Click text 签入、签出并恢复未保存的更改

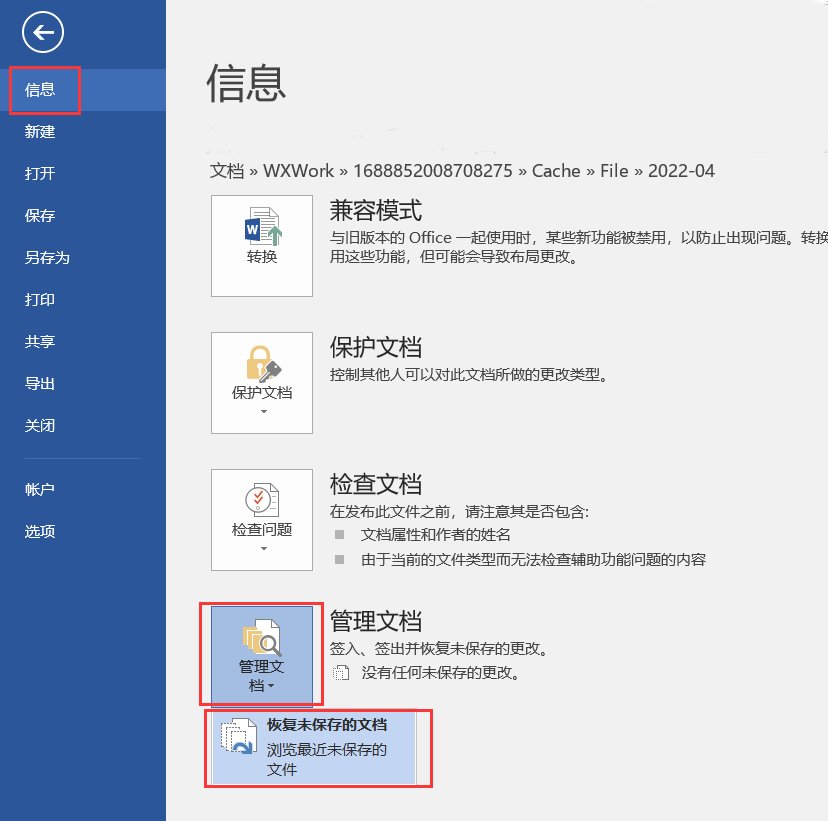[x=438, y=648]
